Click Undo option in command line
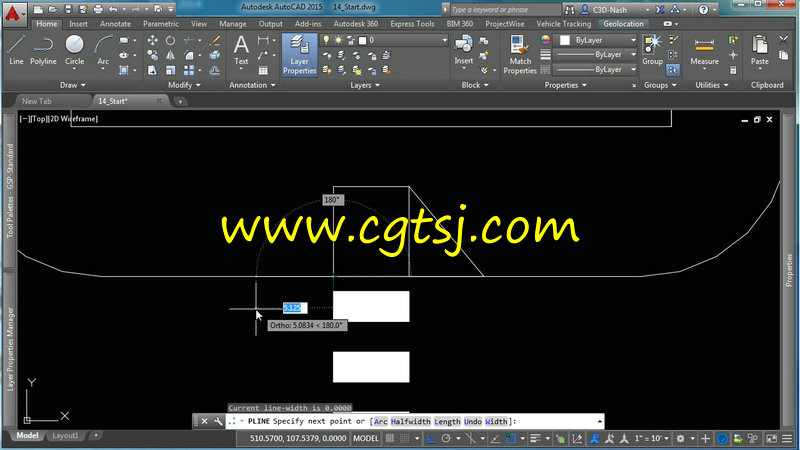The width and height of the screenshot is (800, 450). [473, 421]
